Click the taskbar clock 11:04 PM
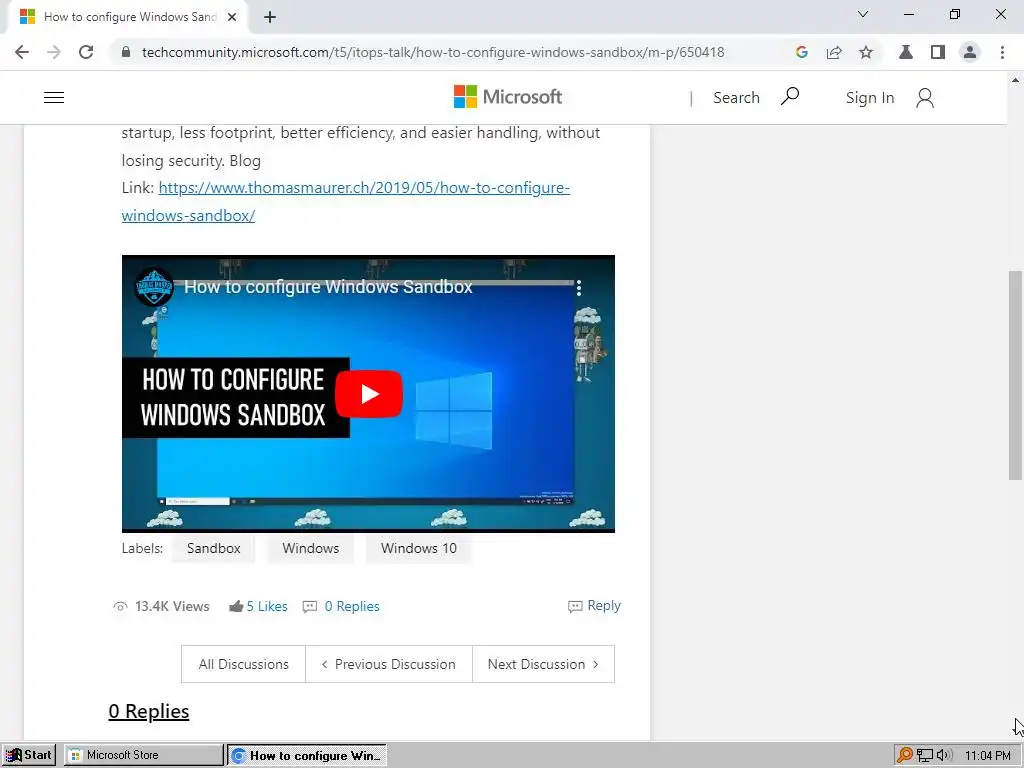This screenshot has height=768, width=1024. coord(987,756)
